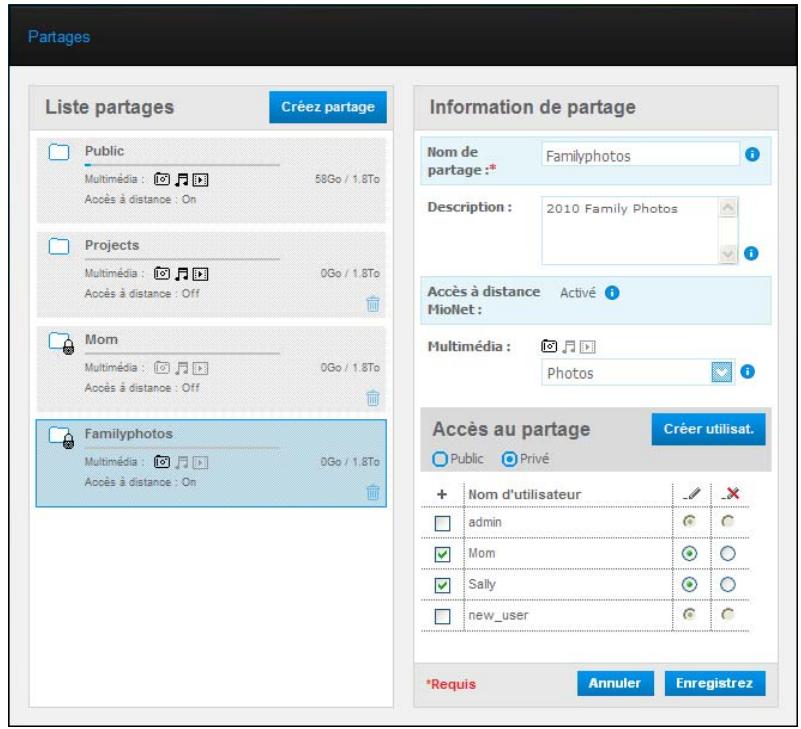Click the Créez partage button
Image resolution: width=801 pixels, height=729 pixels.
click(328, 107)
